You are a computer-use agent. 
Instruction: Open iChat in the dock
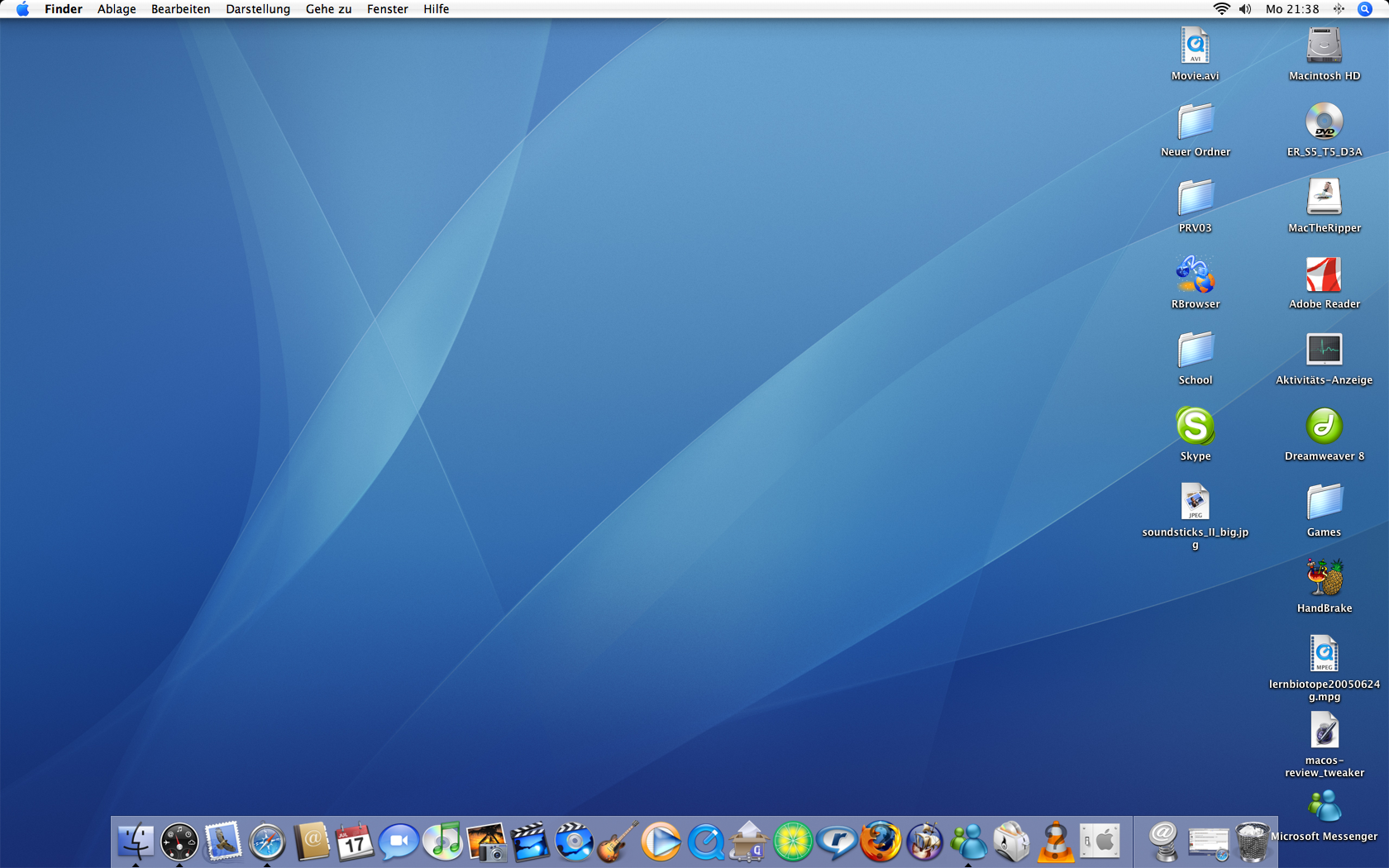(x=399, y=842)
